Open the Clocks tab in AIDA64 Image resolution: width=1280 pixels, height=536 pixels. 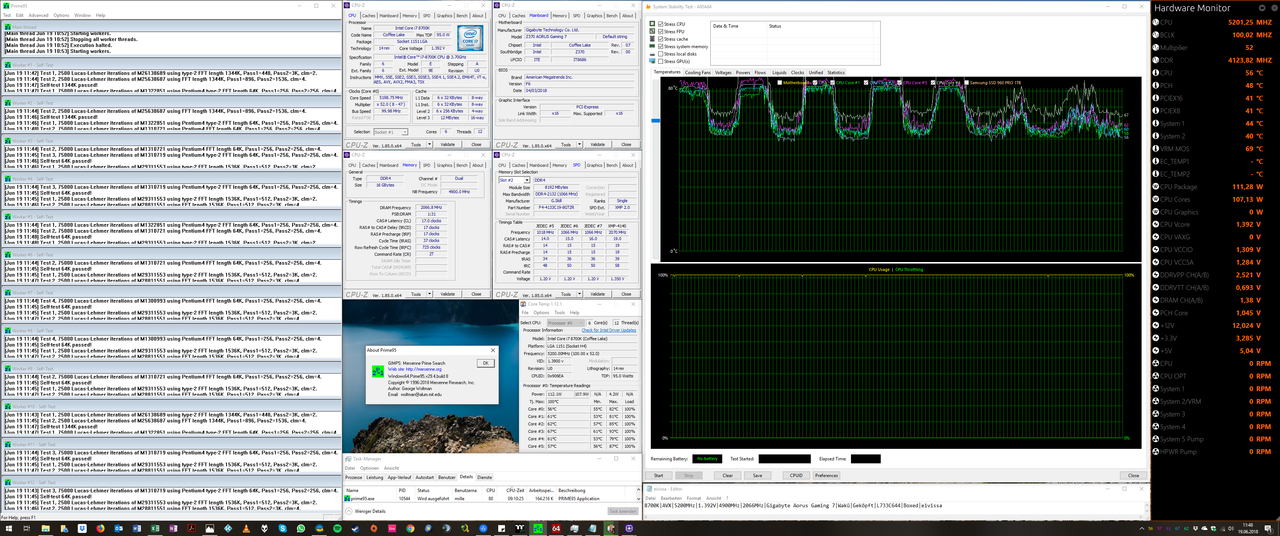[797, 72]
